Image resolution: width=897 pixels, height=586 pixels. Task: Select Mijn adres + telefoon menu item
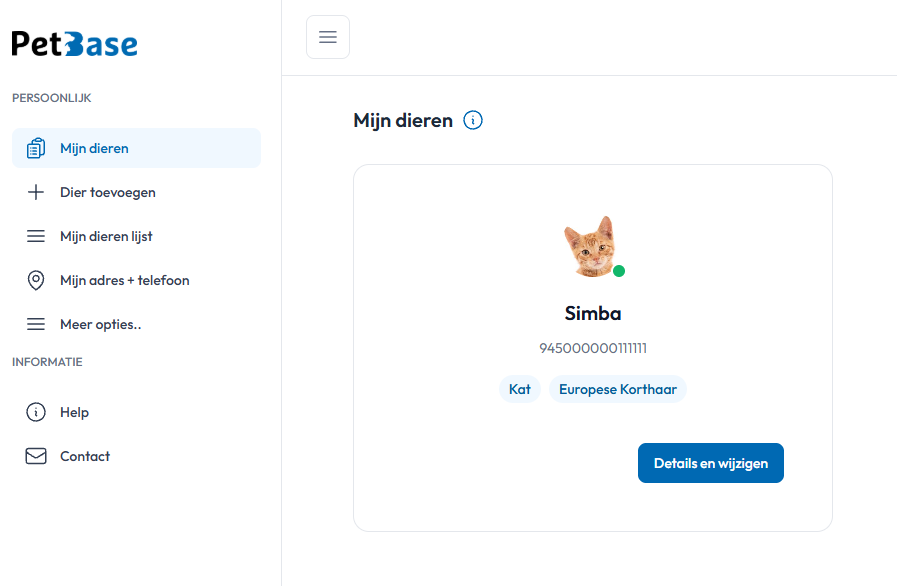(x=124, y=280)
